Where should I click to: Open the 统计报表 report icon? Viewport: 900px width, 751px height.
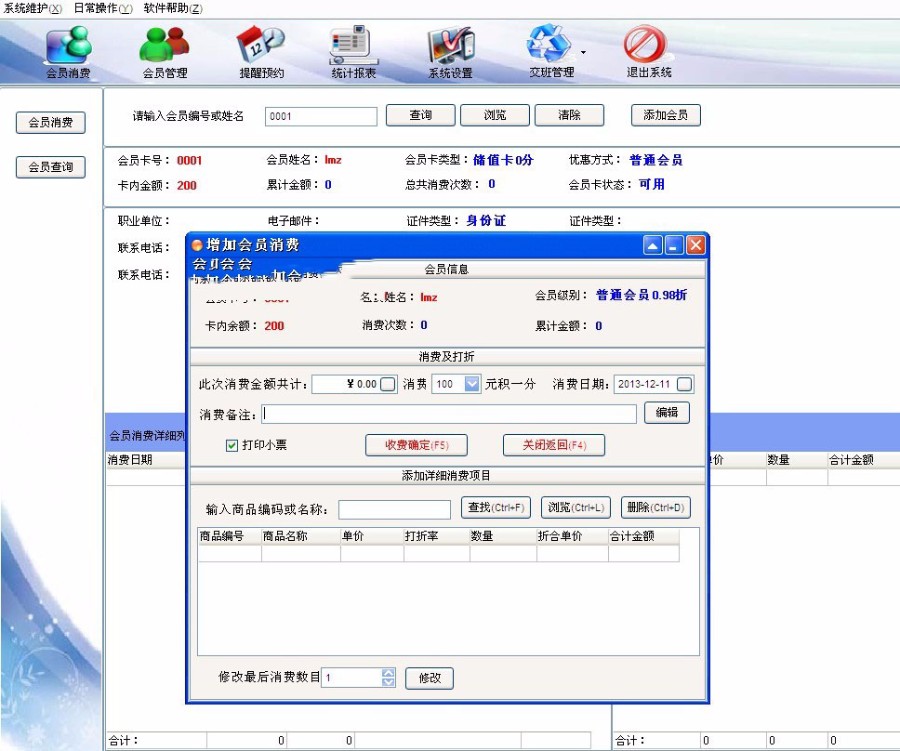pos(354,52)
